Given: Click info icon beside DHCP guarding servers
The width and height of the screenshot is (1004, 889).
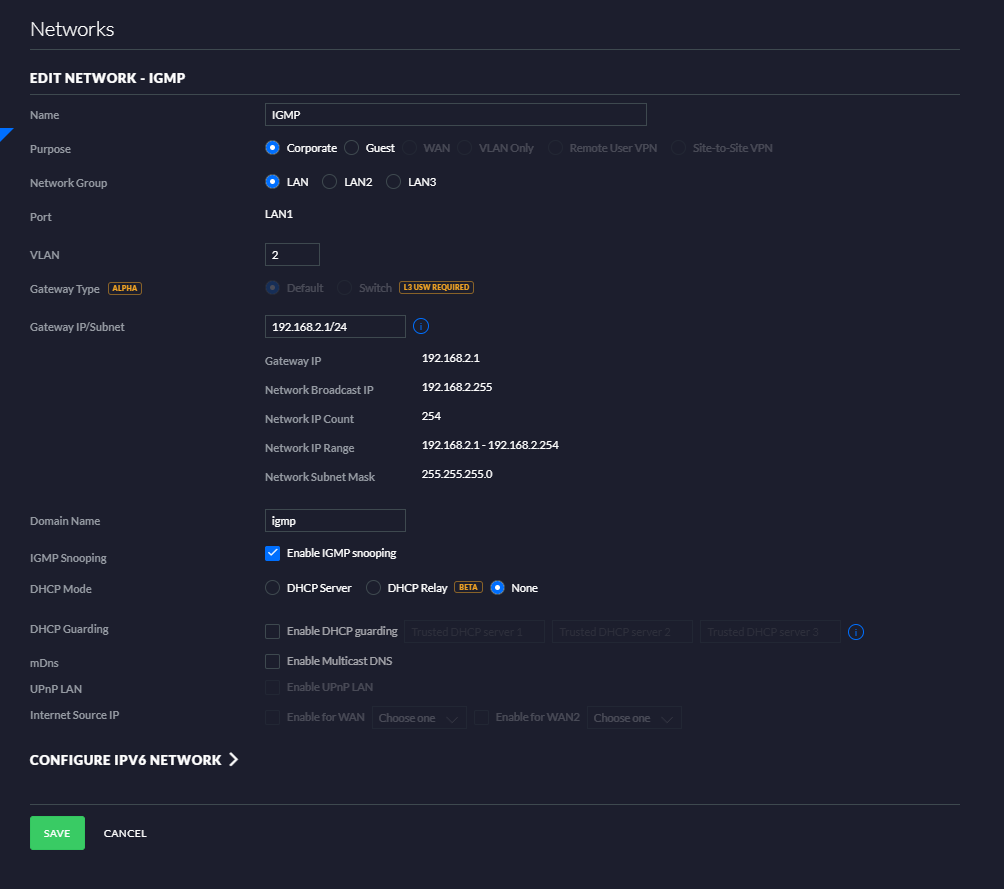Looking at the screenshot, I should (855, 632).
